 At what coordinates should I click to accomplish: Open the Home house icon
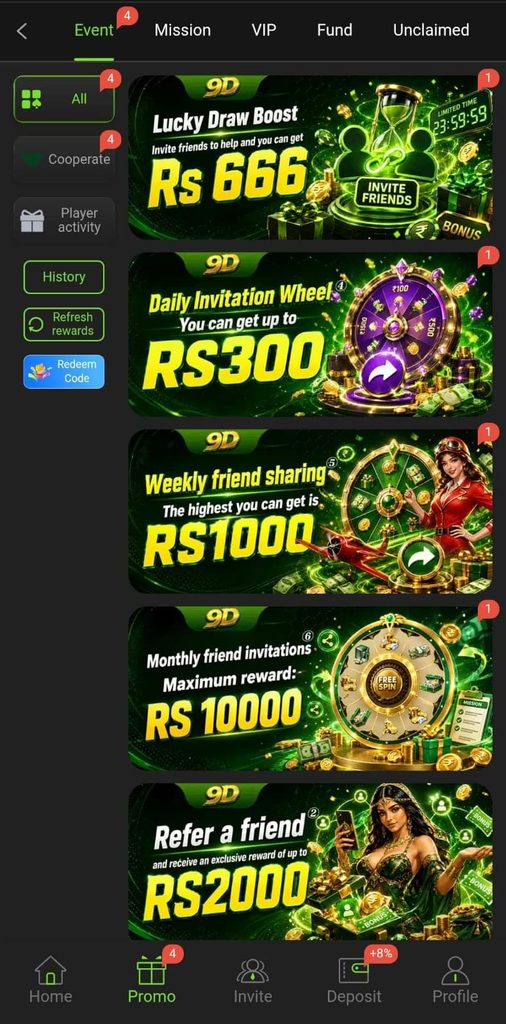pyautogui.click(x=50, y=970)
